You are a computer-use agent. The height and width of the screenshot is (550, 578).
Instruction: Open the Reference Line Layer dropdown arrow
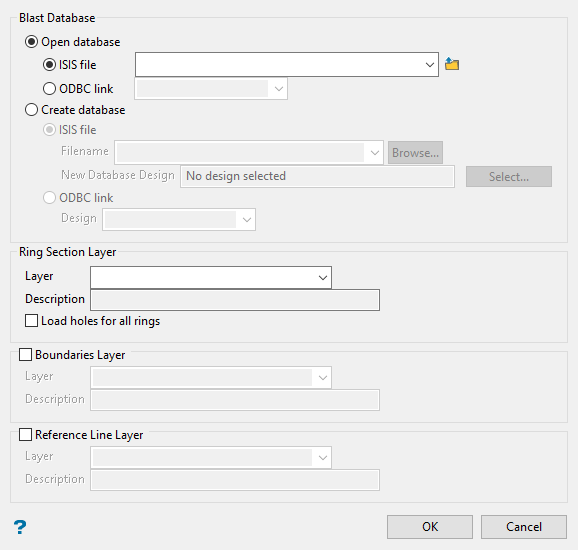coord(323,457)
